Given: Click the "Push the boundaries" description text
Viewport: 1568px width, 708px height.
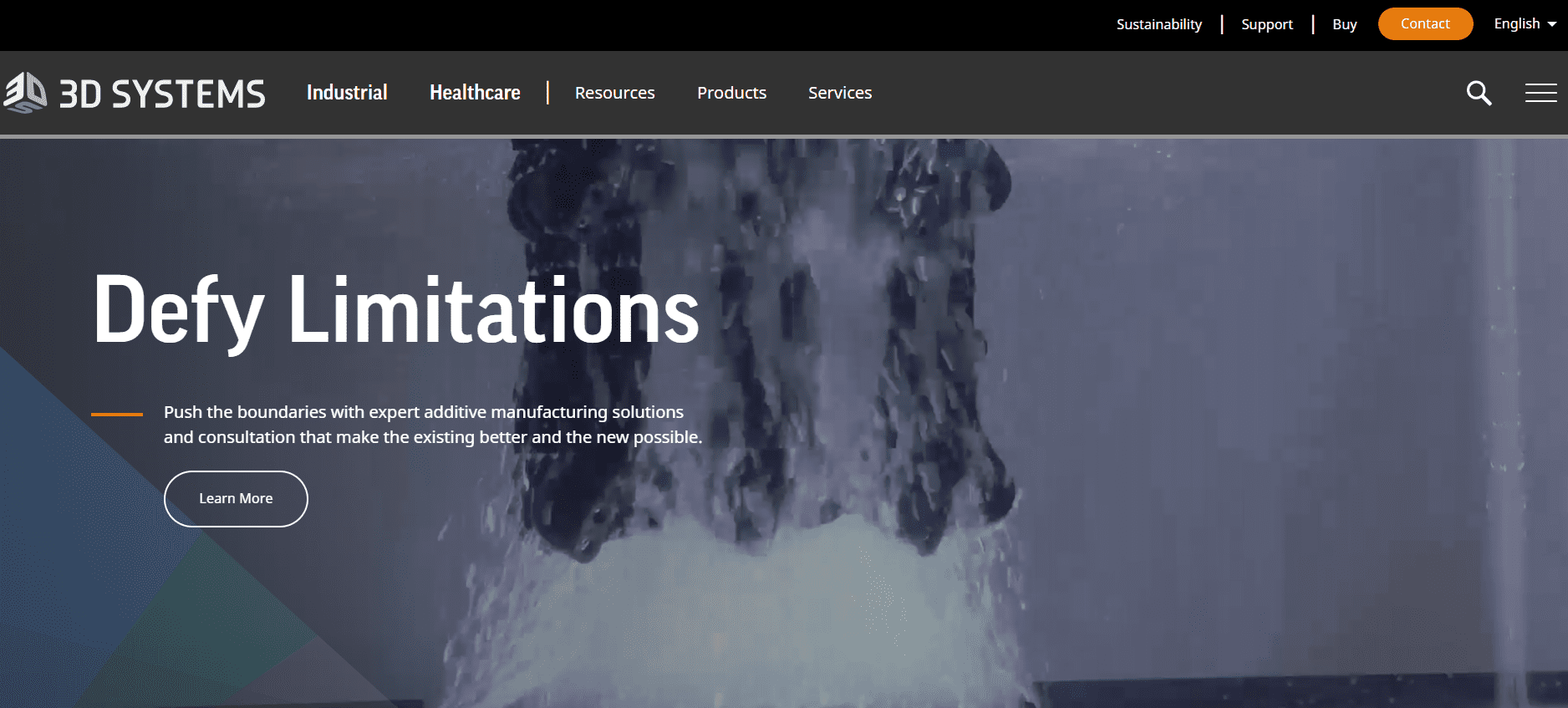Looking at the screenshot, I should tap(433, 425).
